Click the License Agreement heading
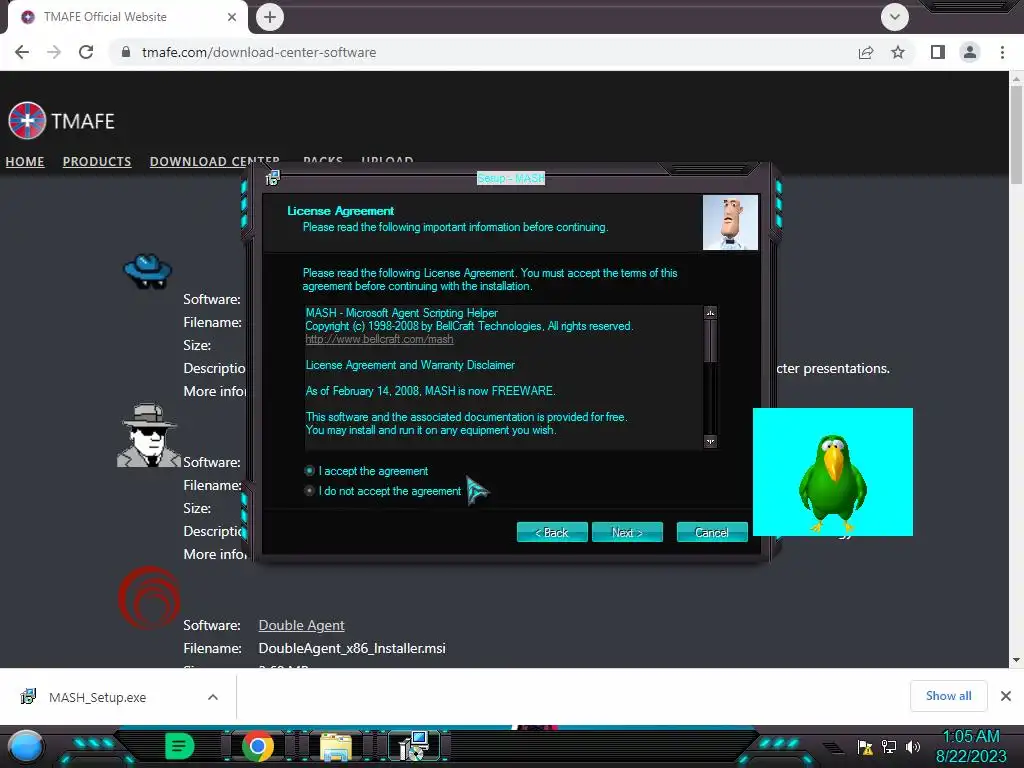The height and width of the screenshot is (768, 1024). click(x=340, y=211)
